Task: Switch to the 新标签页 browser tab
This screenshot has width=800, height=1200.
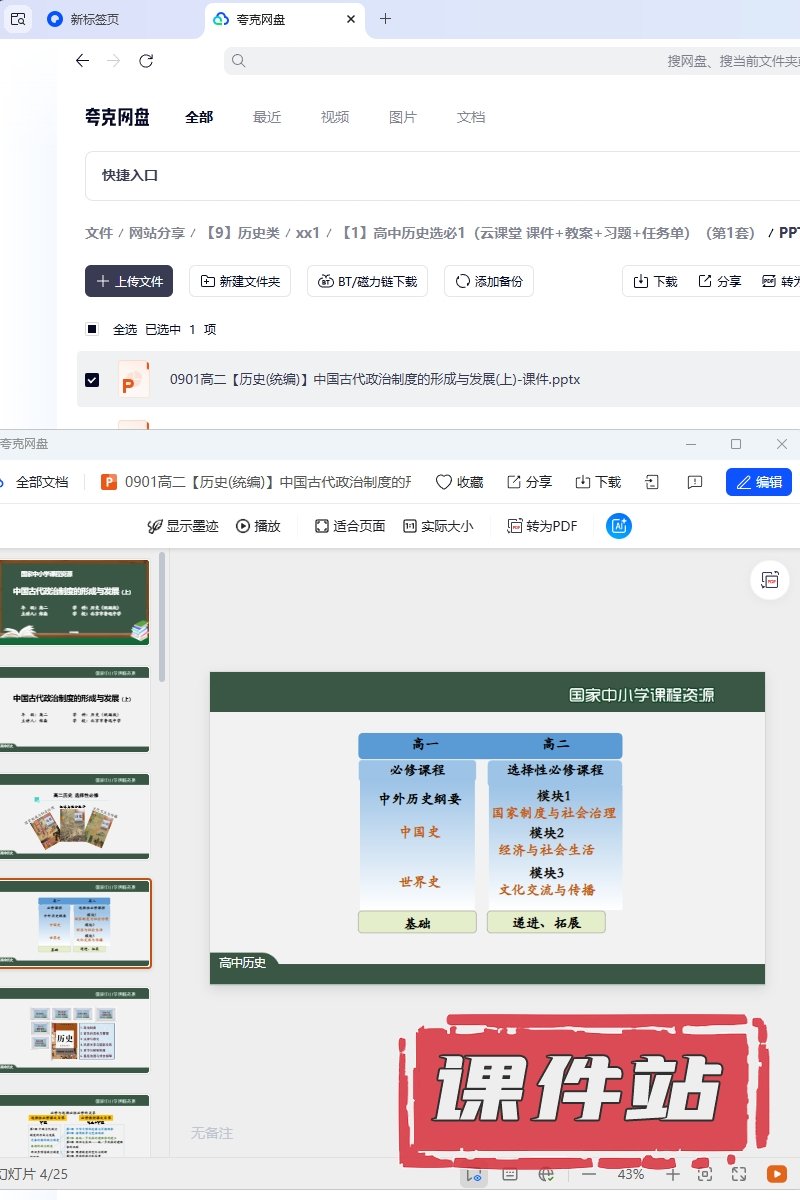Action: tap(95, 19)
